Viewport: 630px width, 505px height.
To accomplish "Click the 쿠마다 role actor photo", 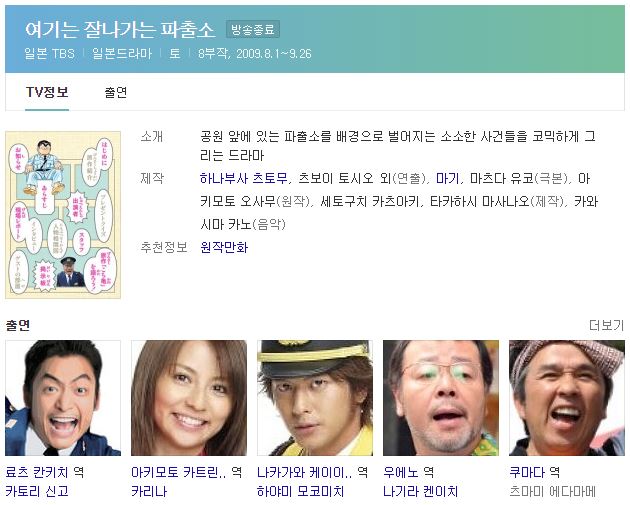I will click(567, 398).
